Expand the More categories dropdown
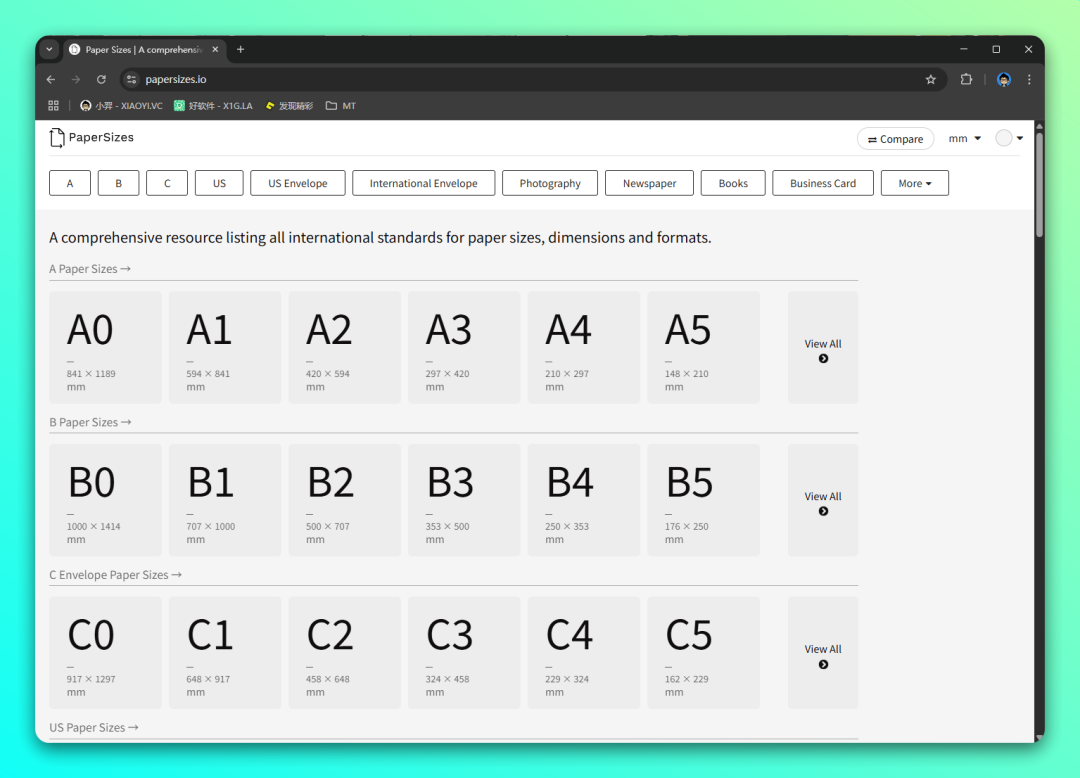The width and height of the screenshot is (1080, 778). pyautogui.click(x=914, y=183)
